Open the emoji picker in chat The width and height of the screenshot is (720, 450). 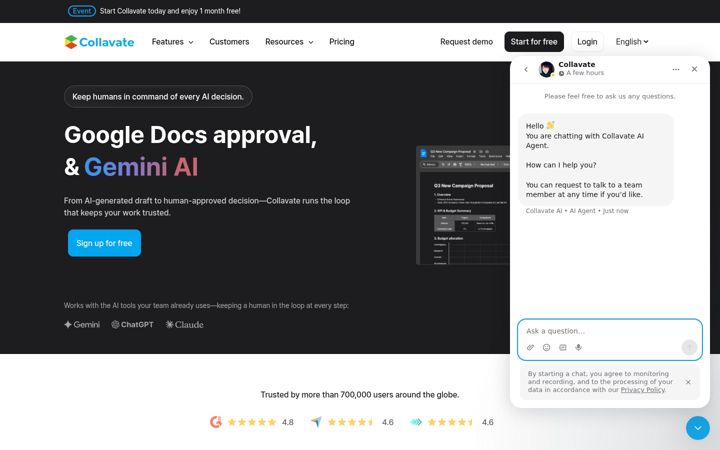click(546, 348)
